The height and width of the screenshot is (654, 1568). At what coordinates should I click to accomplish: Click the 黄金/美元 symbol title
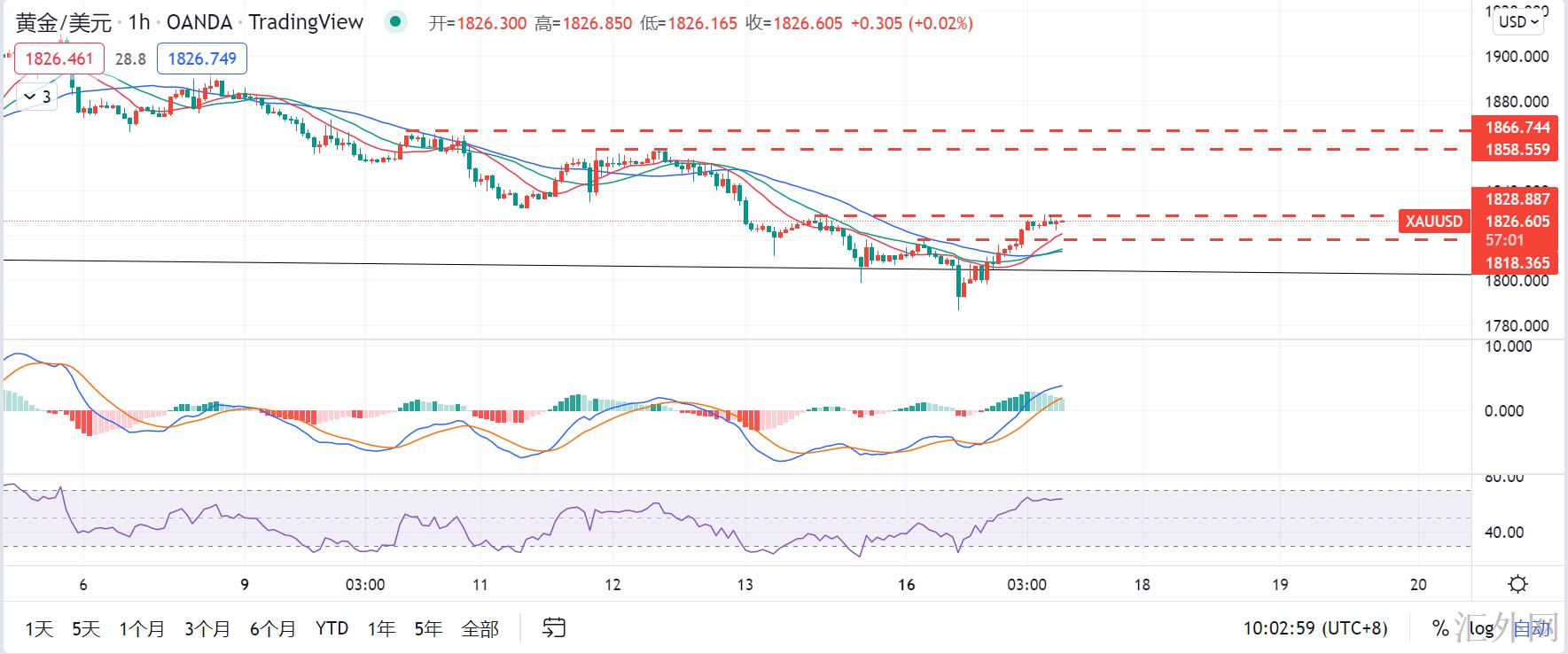[64, 22]
